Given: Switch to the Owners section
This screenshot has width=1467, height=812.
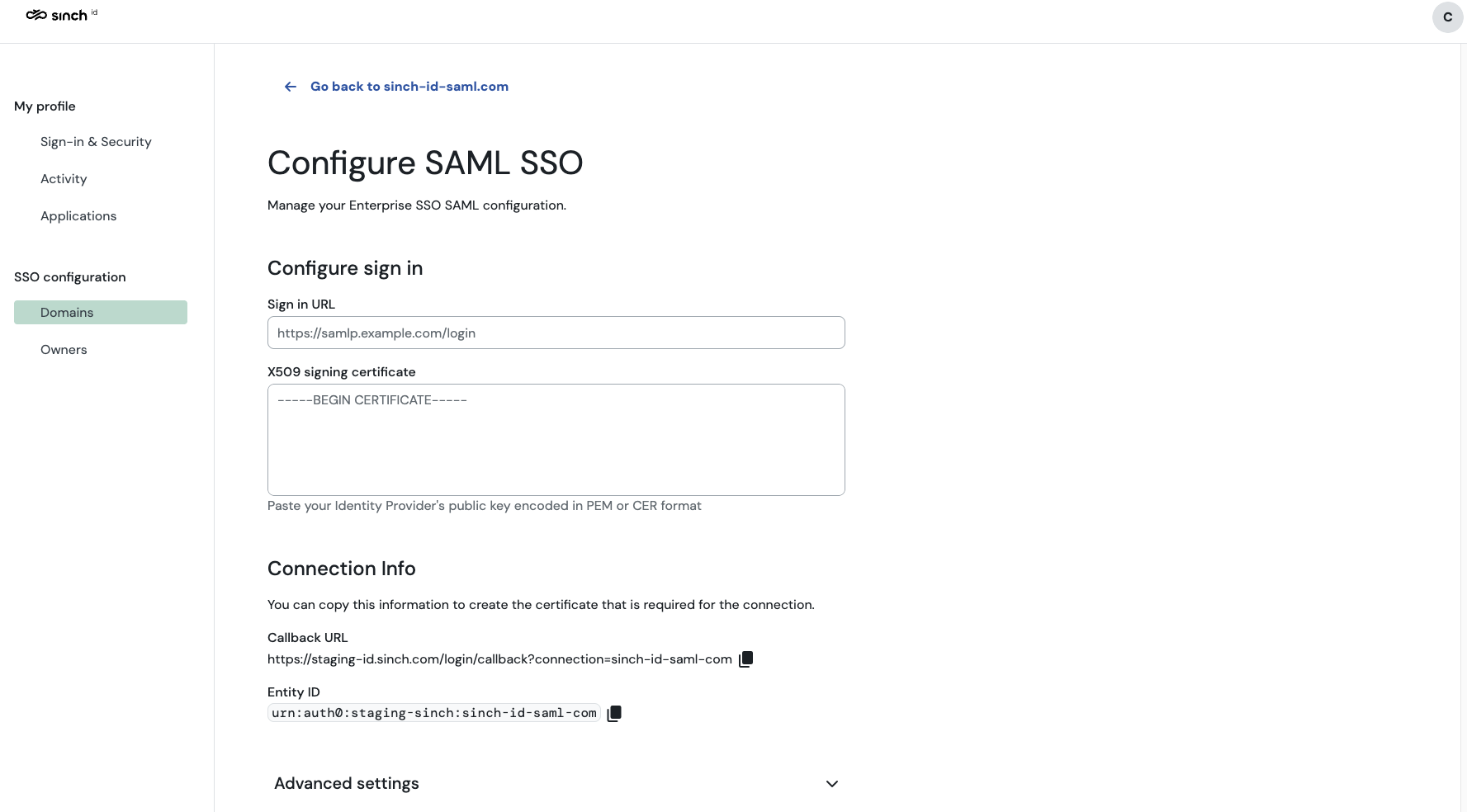Looking at the screenshot, I should [64, 350].
